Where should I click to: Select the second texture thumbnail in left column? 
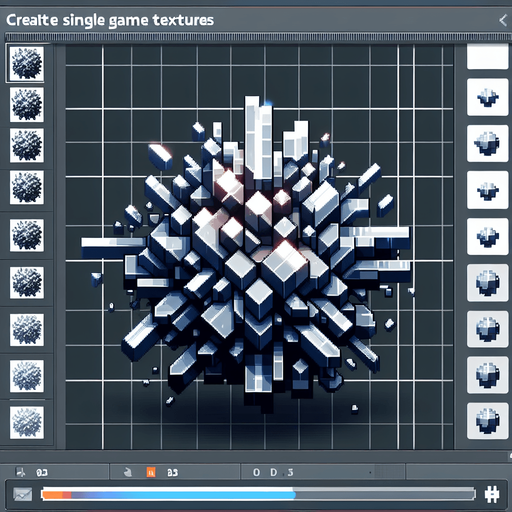27,105
